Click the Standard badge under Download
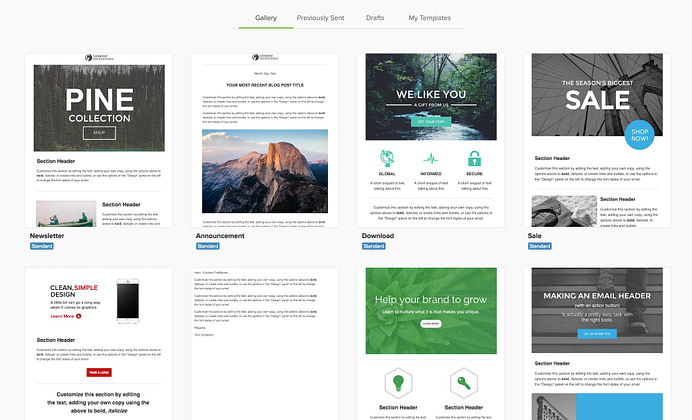Image resolution: width=692 pixels, height=420 pixels. tap(374, 246)
